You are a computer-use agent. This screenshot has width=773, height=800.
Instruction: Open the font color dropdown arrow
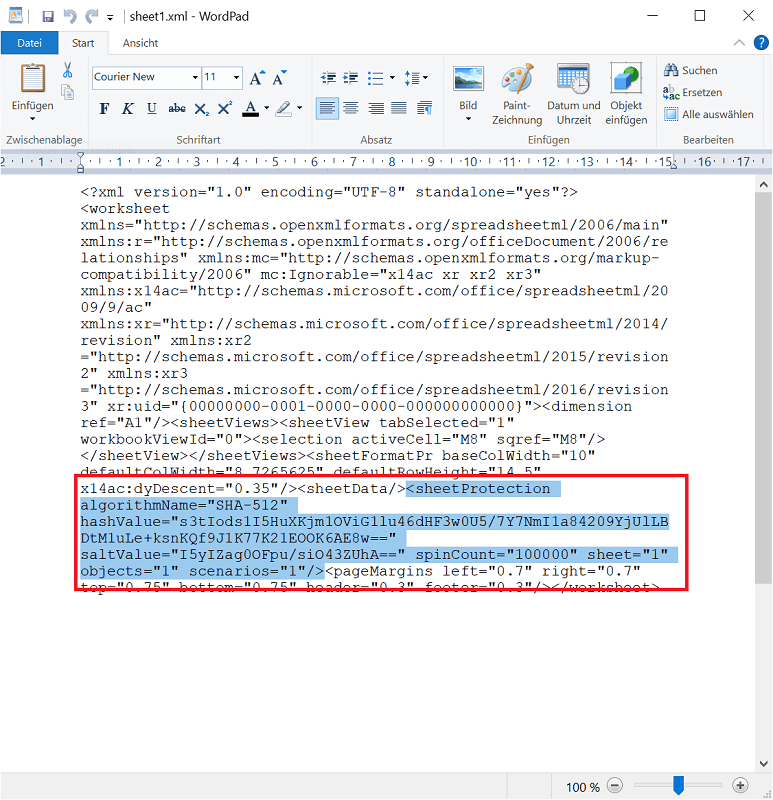[x=266, y=108]
